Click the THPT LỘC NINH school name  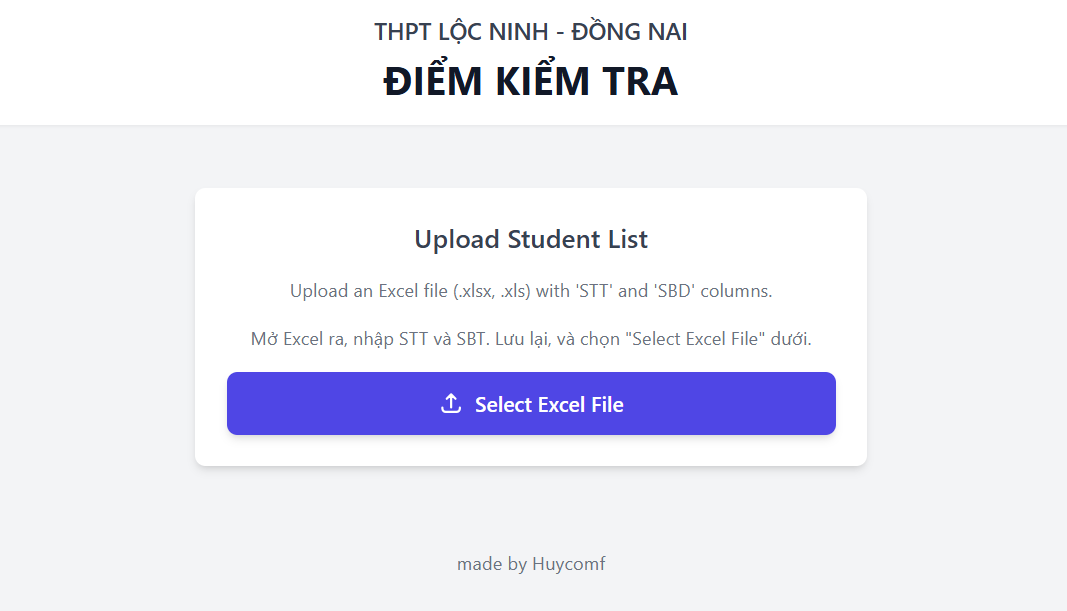(x=461, y=32)
